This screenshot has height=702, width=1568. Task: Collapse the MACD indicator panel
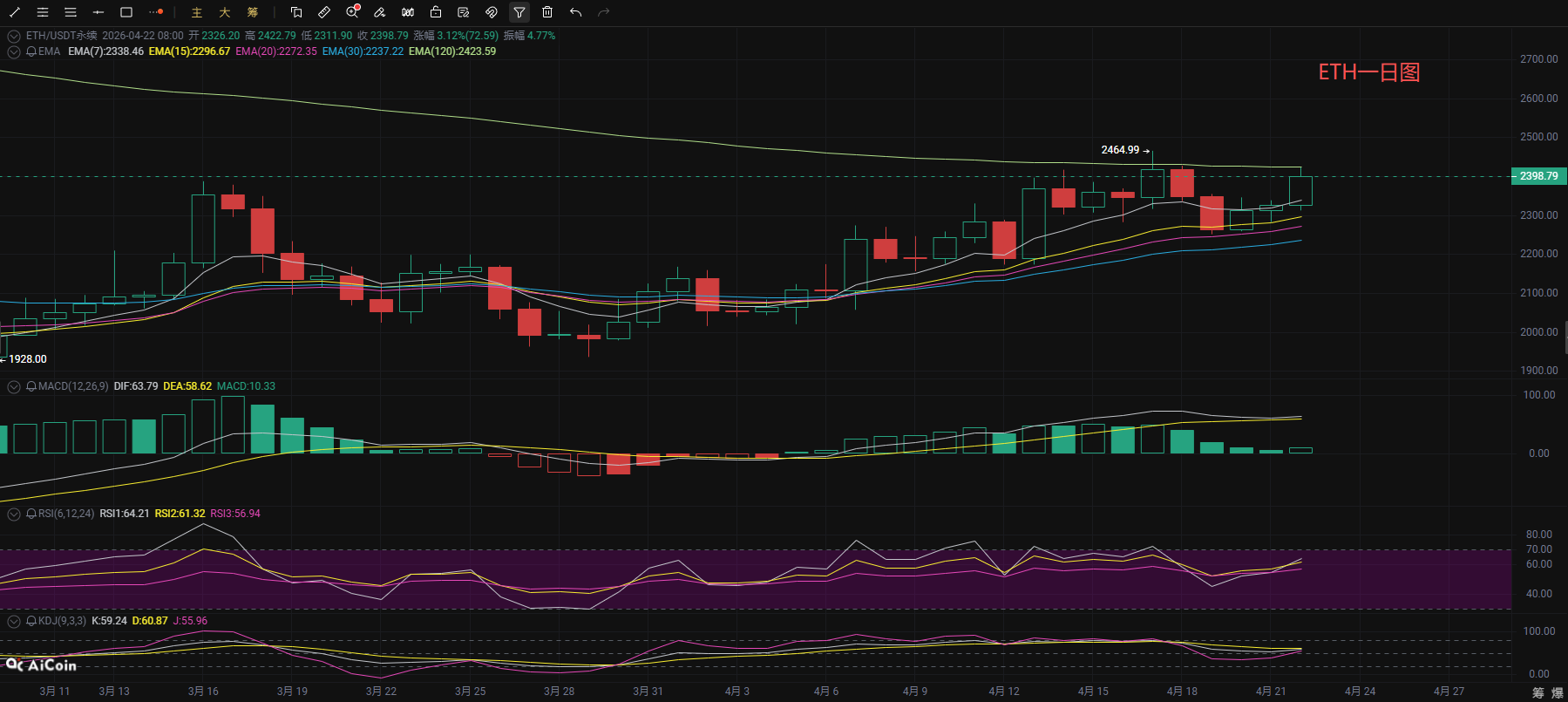pos(14,386)
